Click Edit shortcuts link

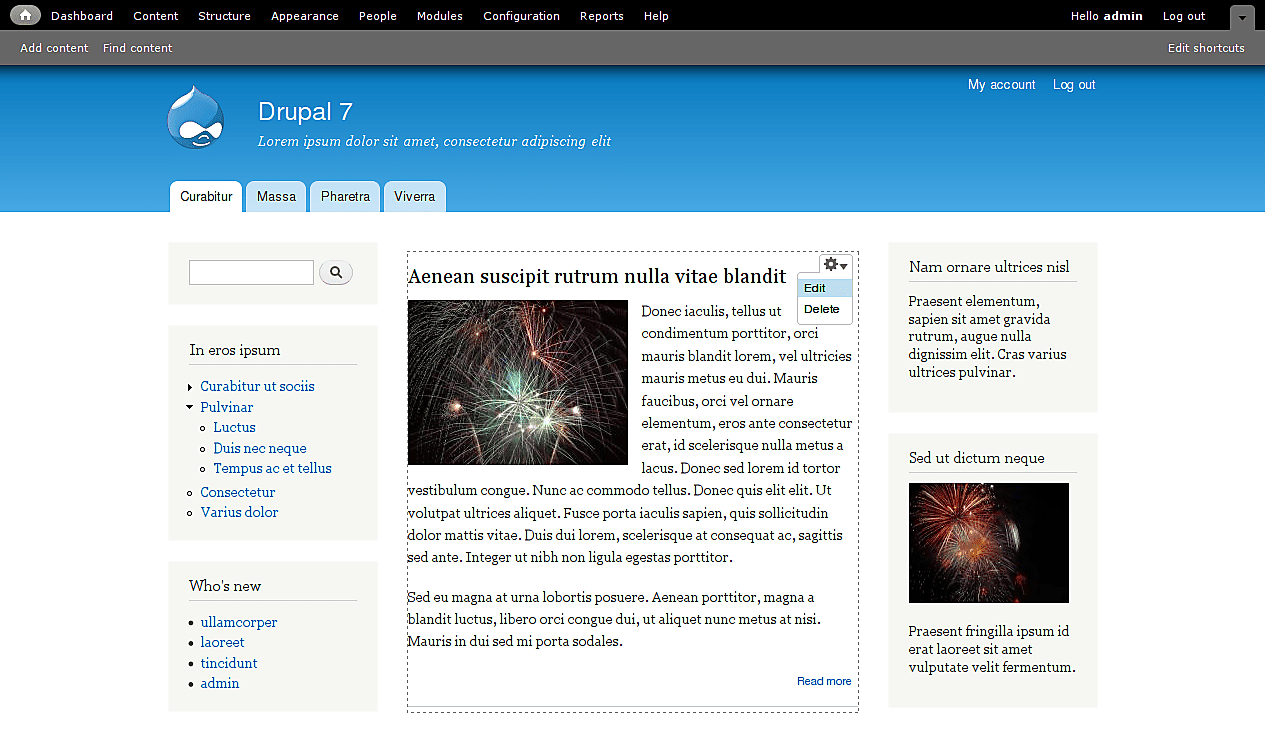pos(1206,48)
